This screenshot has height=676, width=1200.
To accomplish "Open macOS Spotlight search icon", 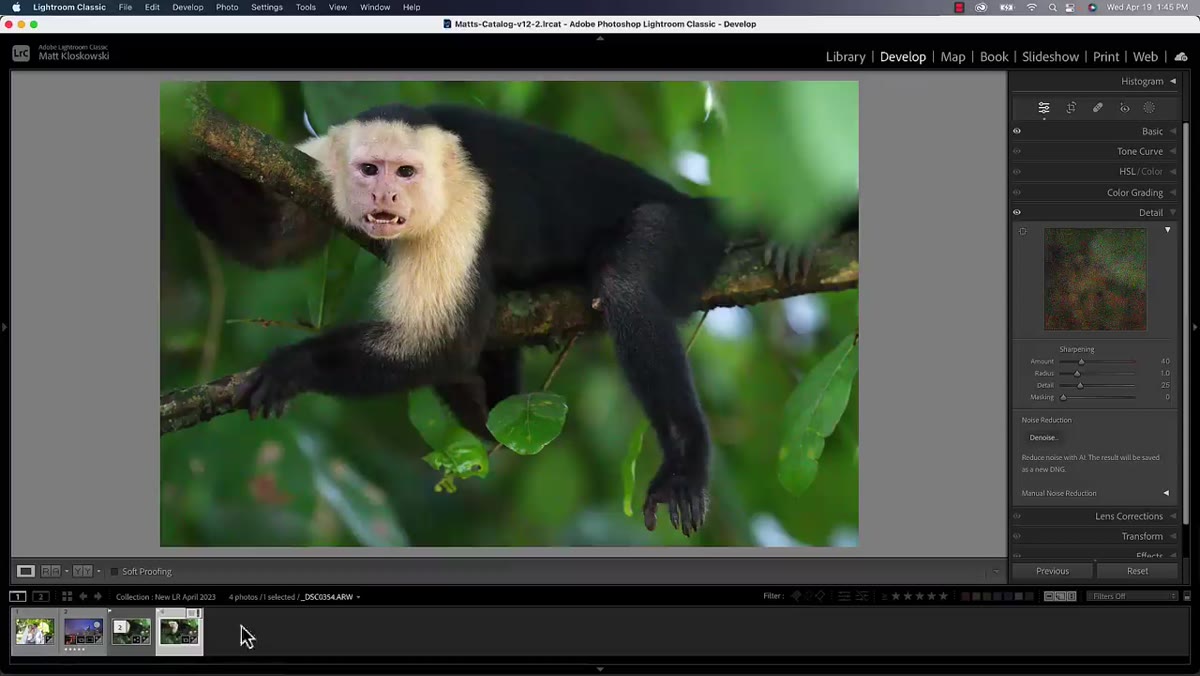I will (x=1053, y=7).
